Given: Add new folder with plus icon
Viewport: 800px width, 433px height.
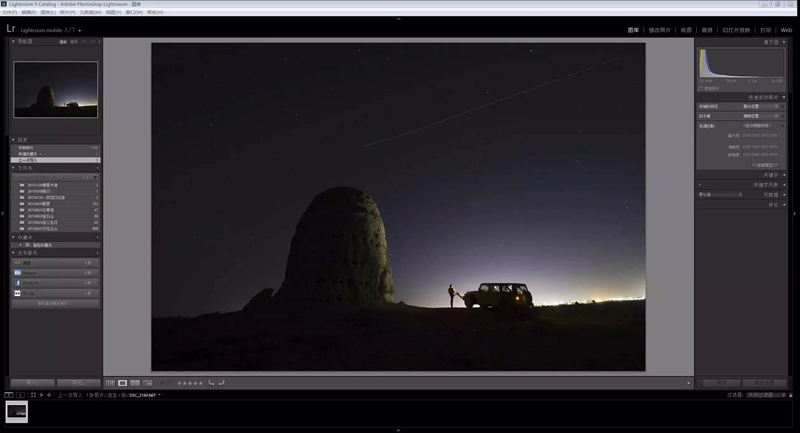Looking at the screenshot, I should tap(97, 168).
